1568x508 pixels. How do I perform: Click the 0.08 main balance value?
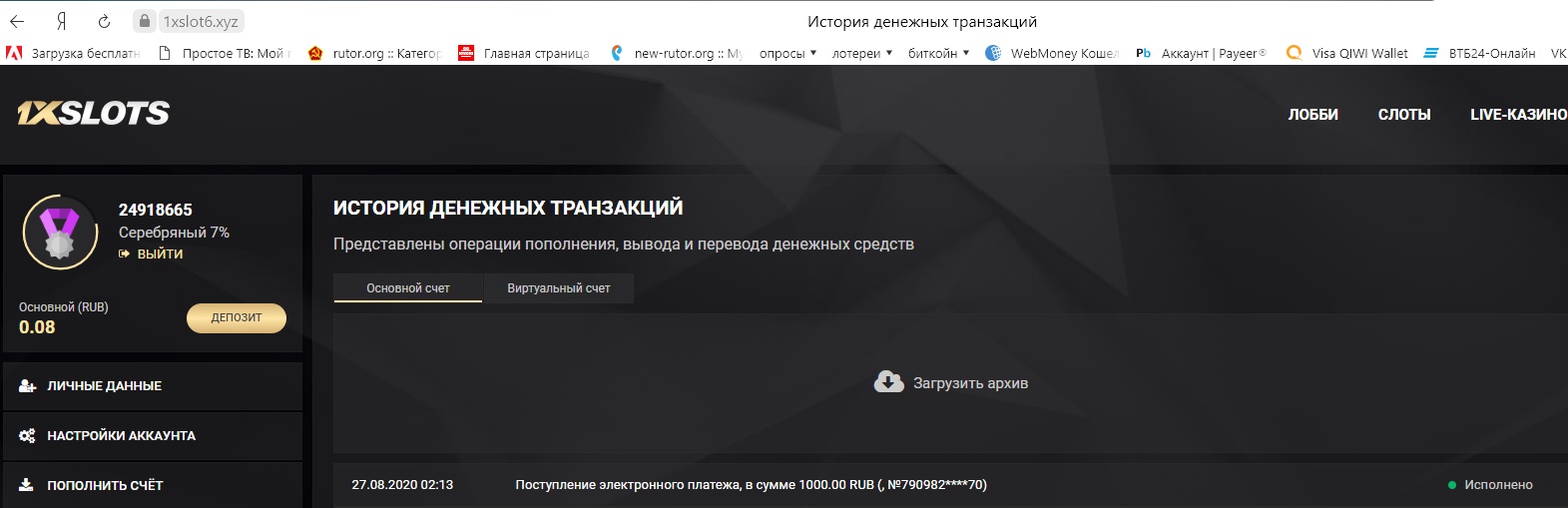(x=37, y=327)
